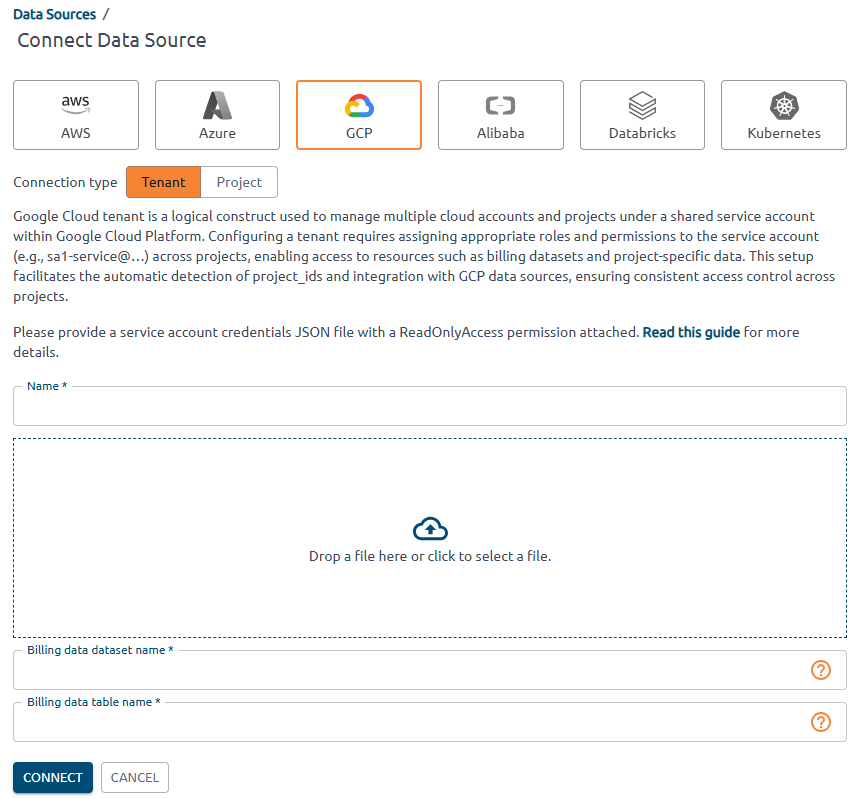Choose the Kubernetes helm wheel icon
Screen dimensions: 856x799
point(784,105)
